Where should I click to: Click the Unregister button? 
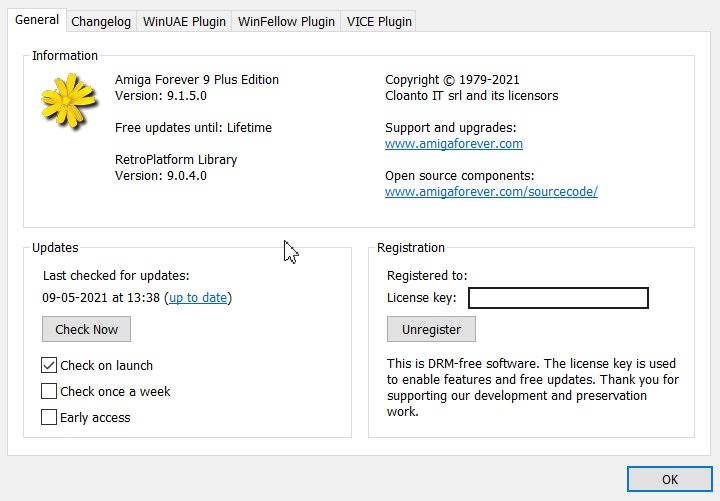click(431, 329)
